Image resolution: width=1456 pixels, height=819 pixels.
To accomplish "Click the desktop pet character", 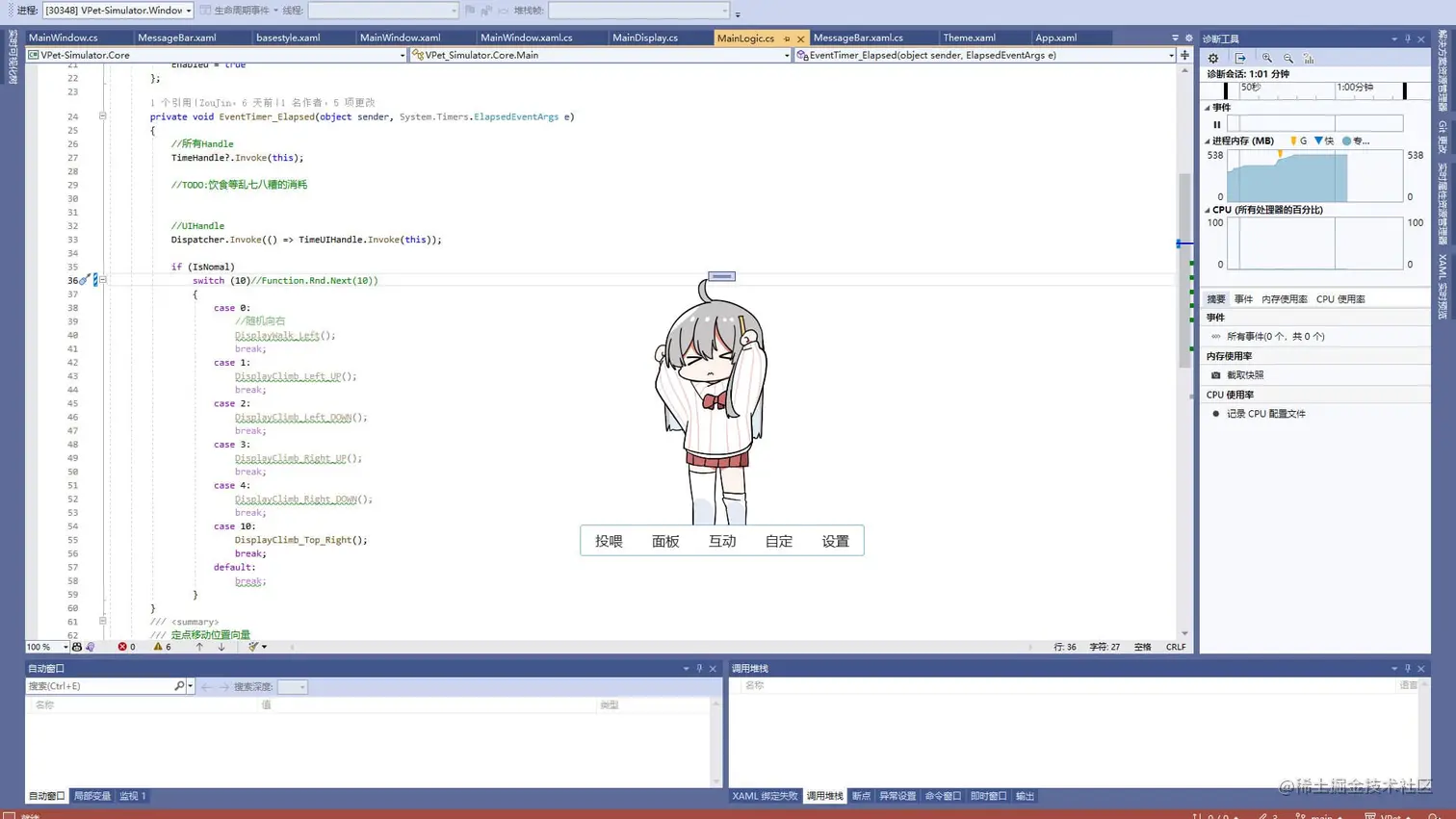I will (x=713, y=404).
